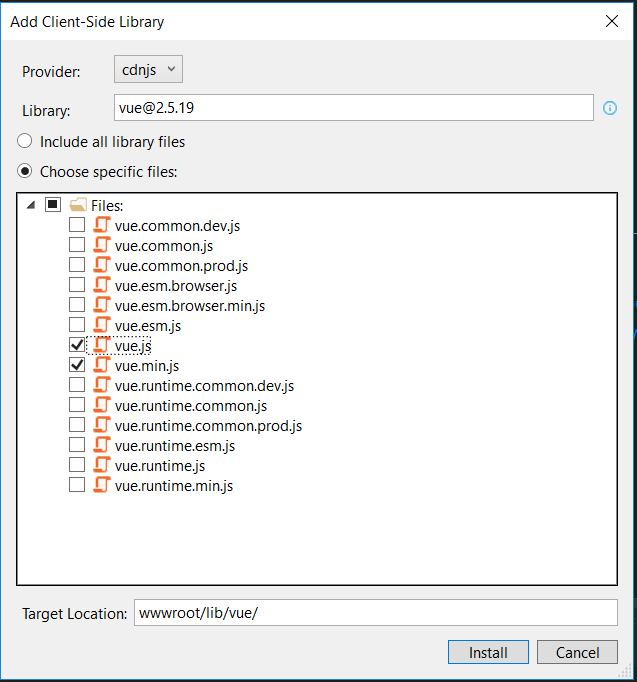Click the vue.min.js file icon
The image size is (637, 682).
tap(101, 365)
